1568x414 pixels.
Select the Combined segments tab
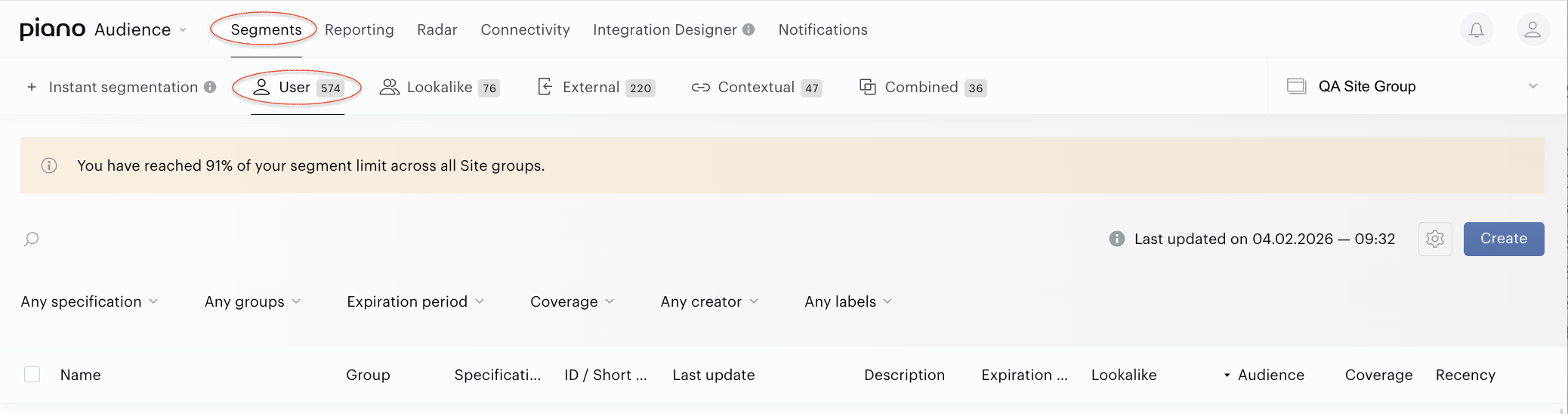point(923,87)
